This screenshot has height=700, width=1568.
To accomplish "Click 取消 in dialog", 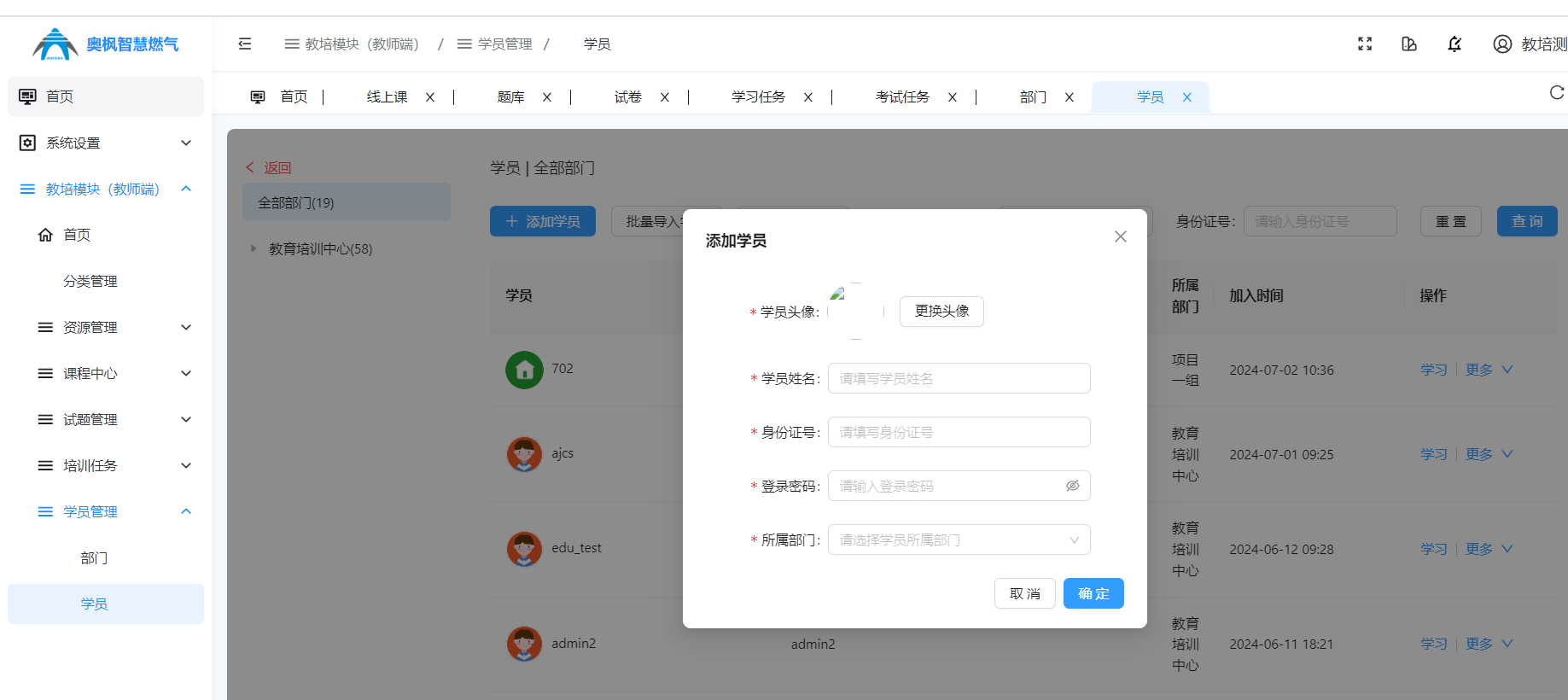I will click(x=1025, y=593).
